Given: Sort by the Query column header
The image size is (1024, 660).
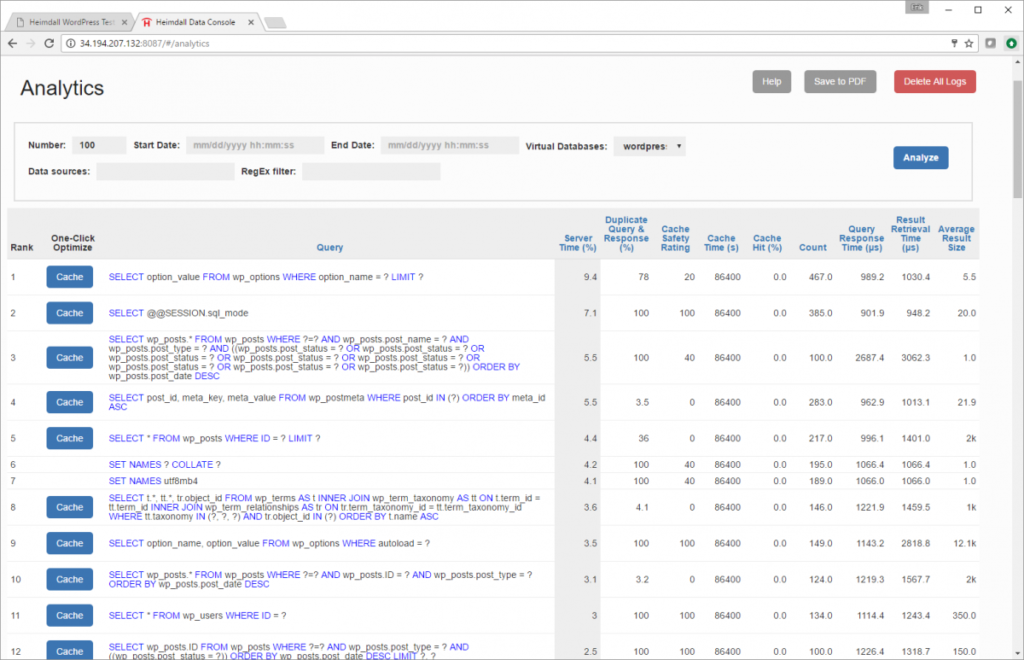Looking at the screenshot, I should coord(330,247).
